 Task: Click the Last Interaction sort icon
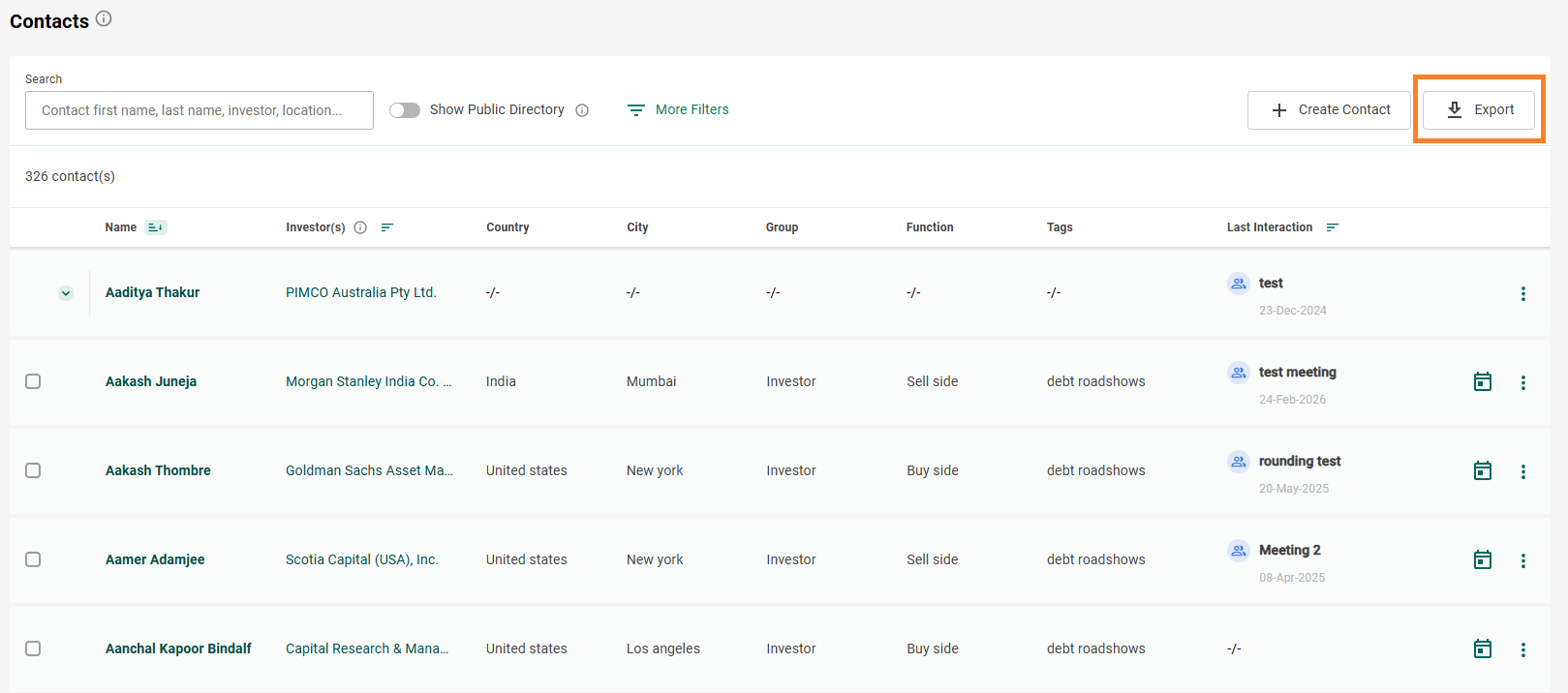(1333, 227)
